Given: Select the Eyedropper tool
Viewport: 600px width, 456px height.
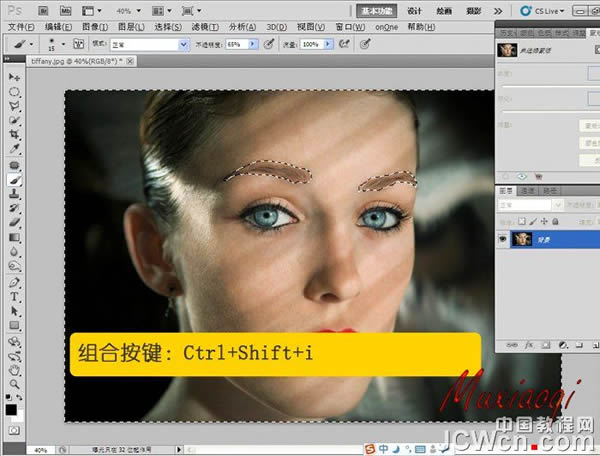Looking at the screenshot, I should coord(14,150).
